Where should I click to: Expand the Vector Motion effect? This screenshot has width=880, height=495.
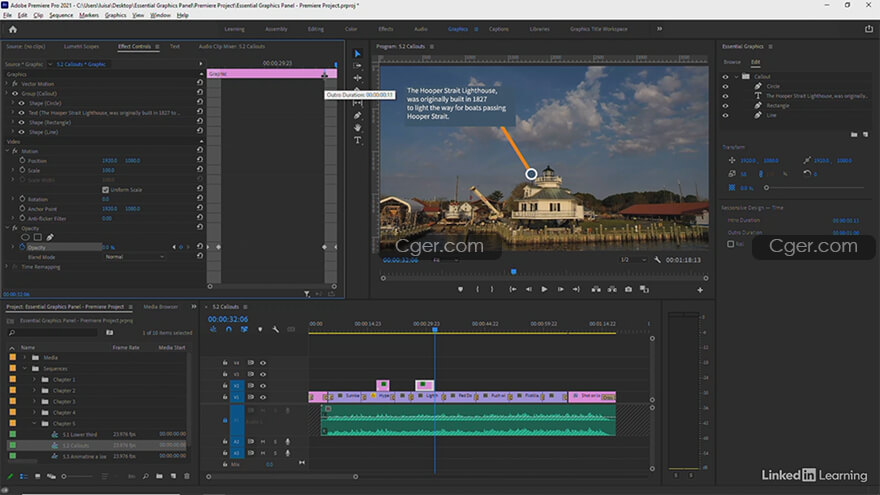tap(7, 84)
